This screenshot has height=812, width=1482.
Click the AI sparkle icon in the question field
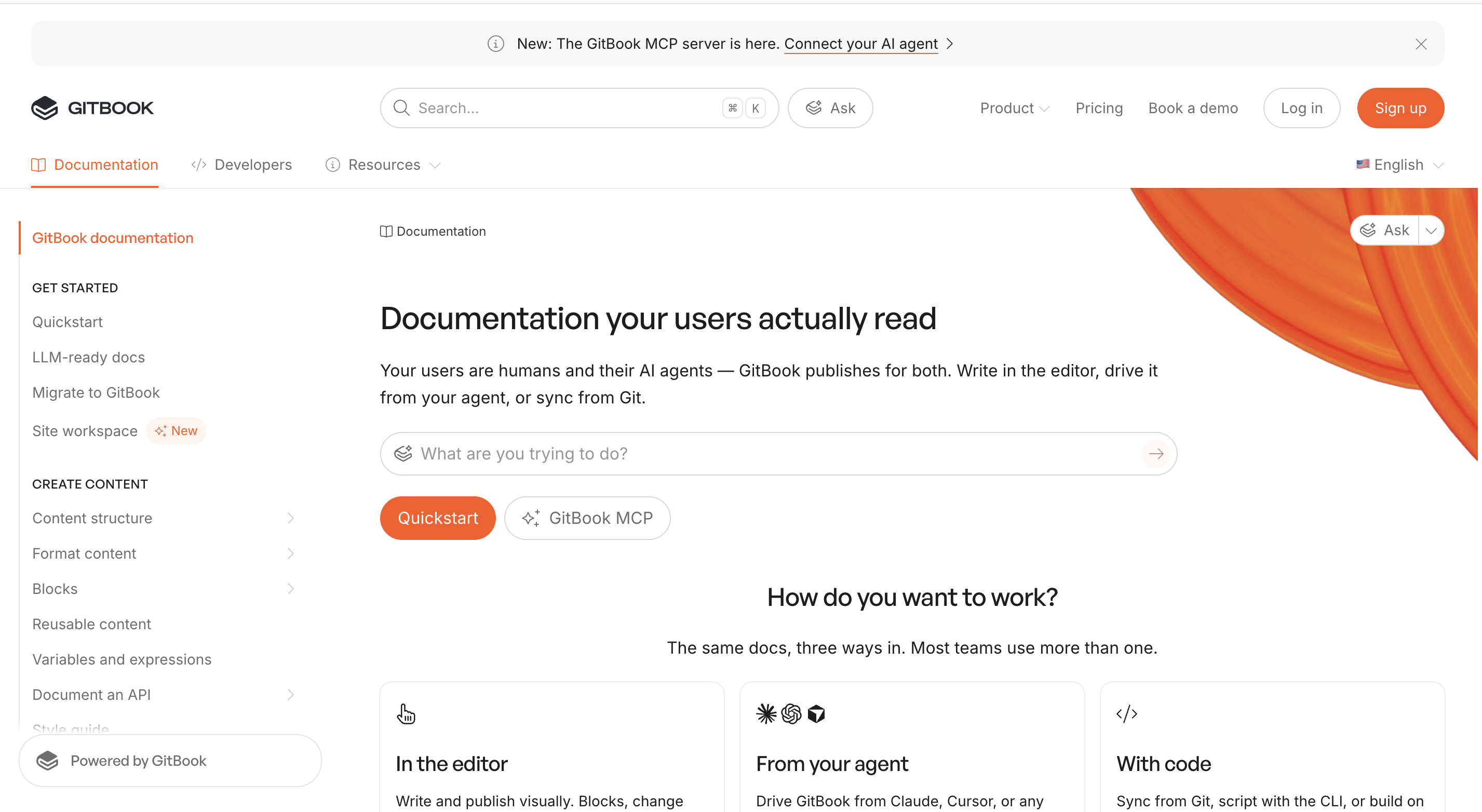(x=403, y=454)
